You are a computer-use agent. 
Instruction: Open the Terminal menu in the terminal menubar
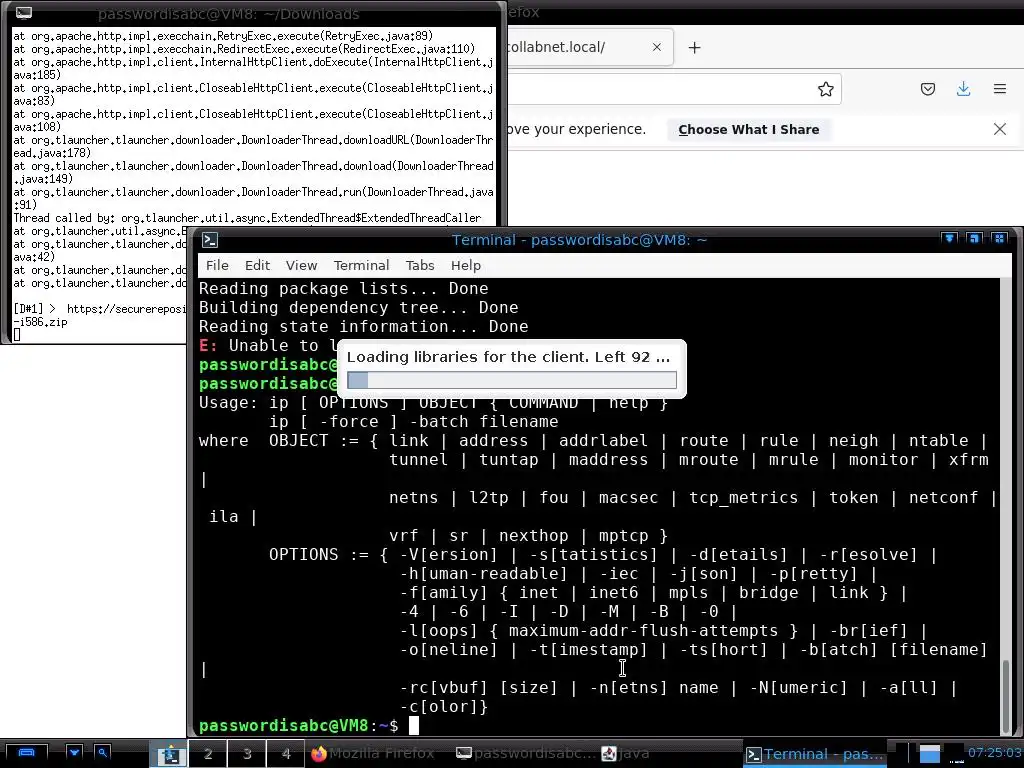[361, 265]
